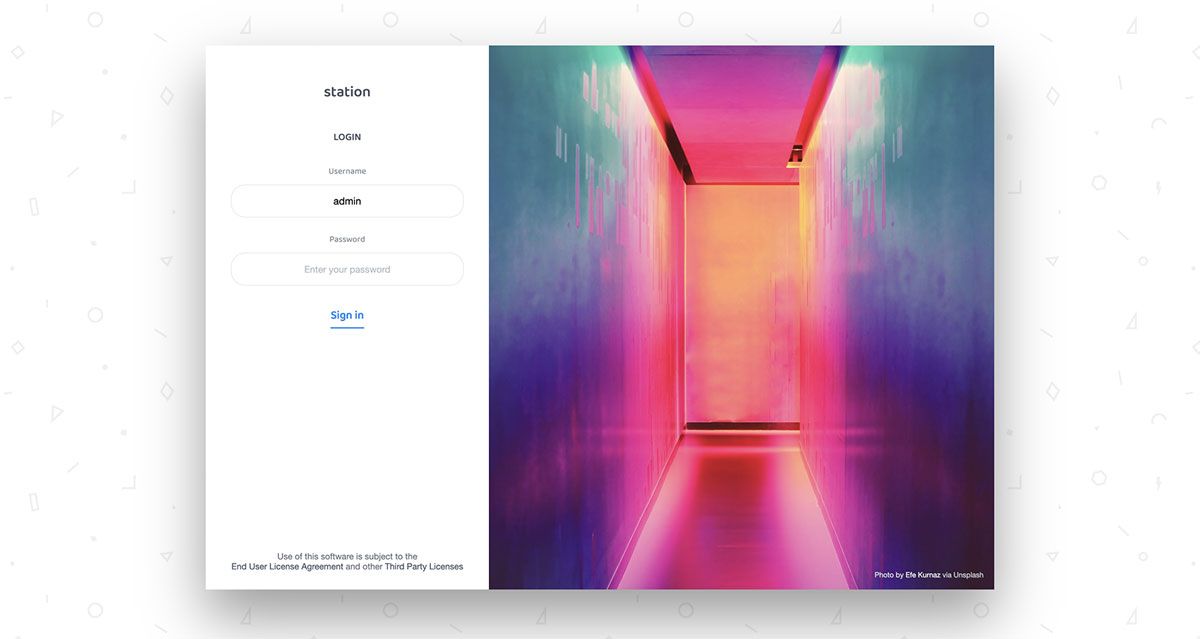Open the Efe Kurnaz photographer link
The height and width of the screenshot is (639, 1200).
923,575
